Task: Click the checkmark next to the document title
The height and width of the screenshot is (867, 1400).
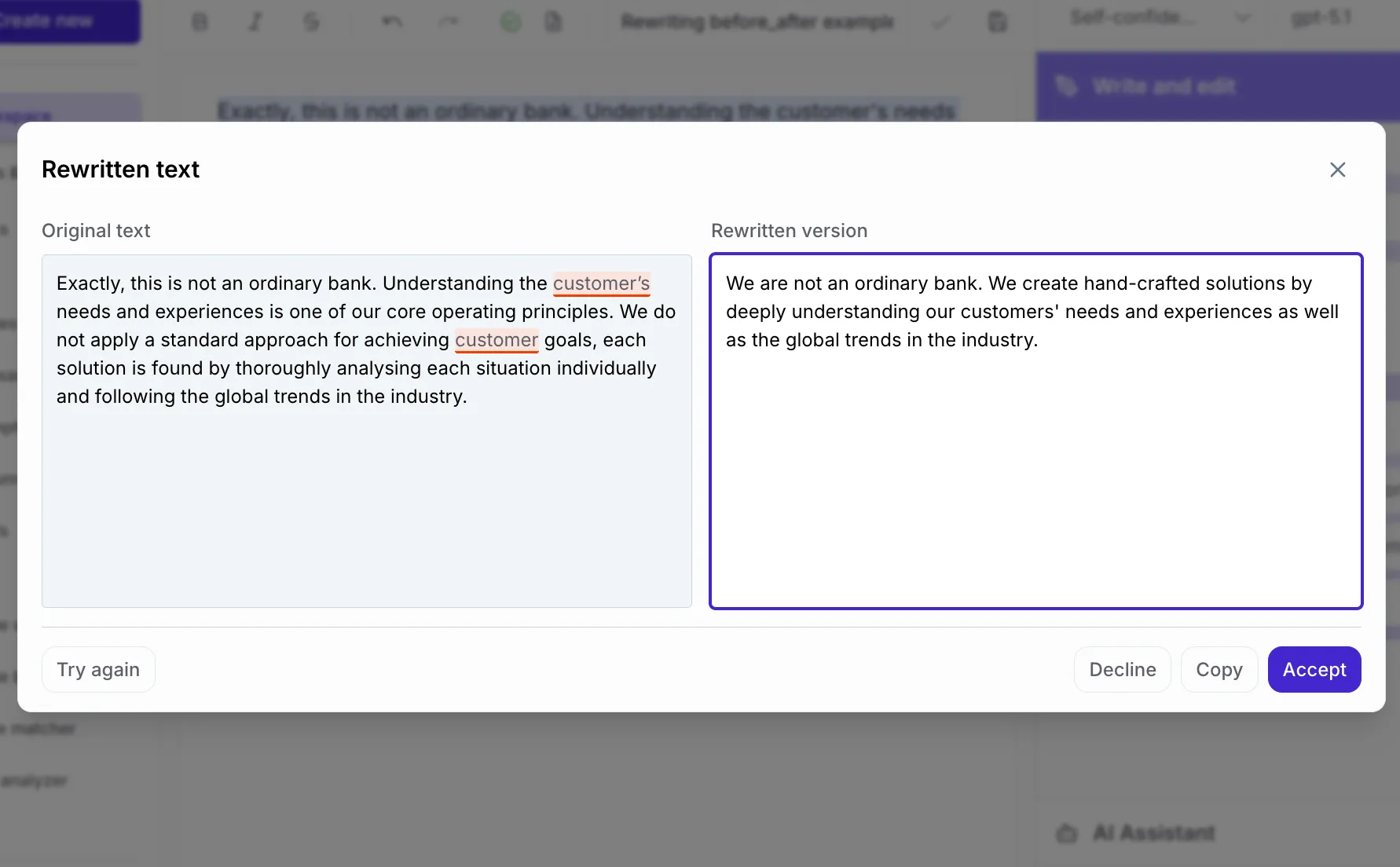Action: [x=940, y=21]
